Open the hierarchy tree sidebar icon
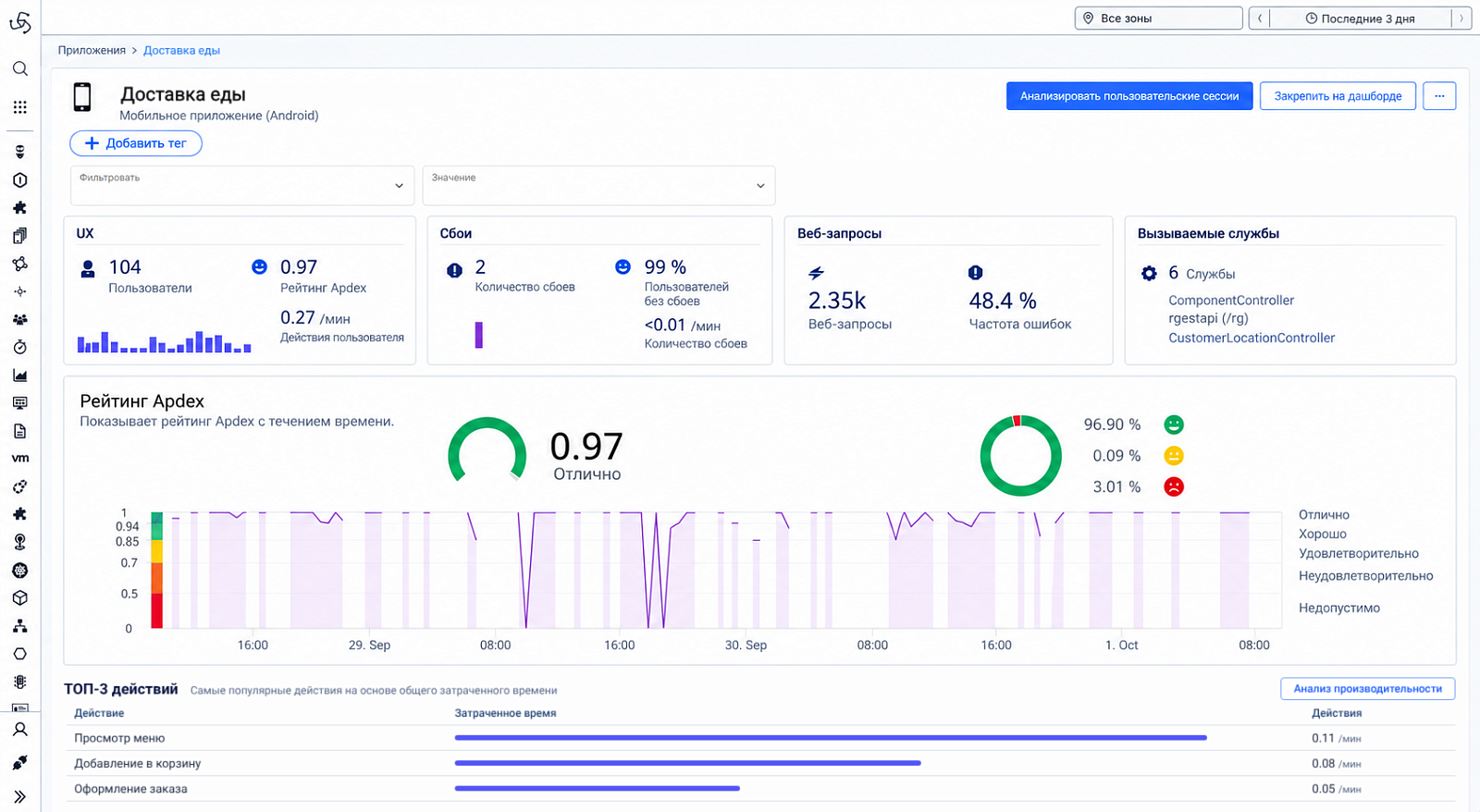The height and width of the screenshot is (812, 1480). [x=19, y=626]
